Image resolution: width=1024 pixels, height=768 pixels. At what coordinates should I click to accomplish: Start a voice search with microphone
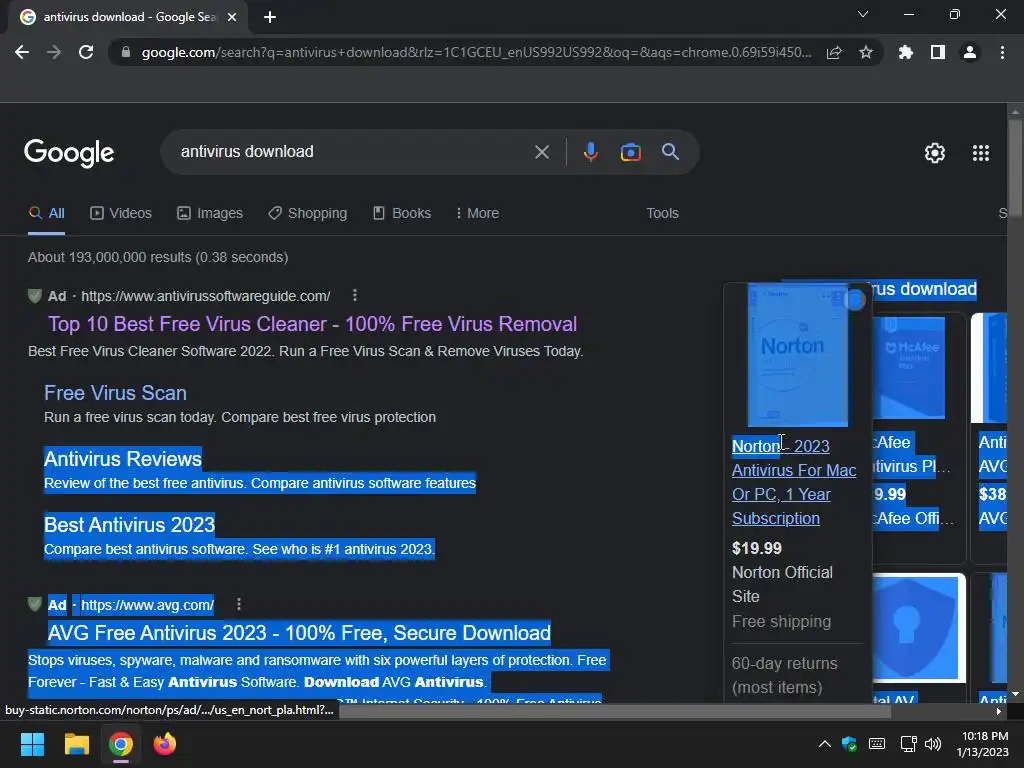[590, 152]
